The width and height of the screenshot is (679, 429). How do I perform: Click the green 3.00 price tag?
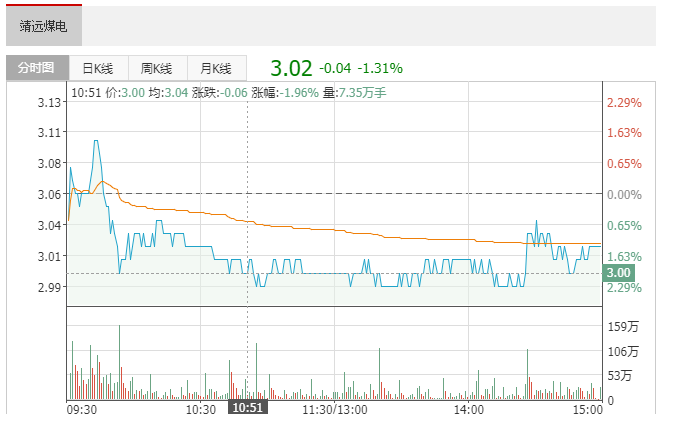click(x=618, y=273)
